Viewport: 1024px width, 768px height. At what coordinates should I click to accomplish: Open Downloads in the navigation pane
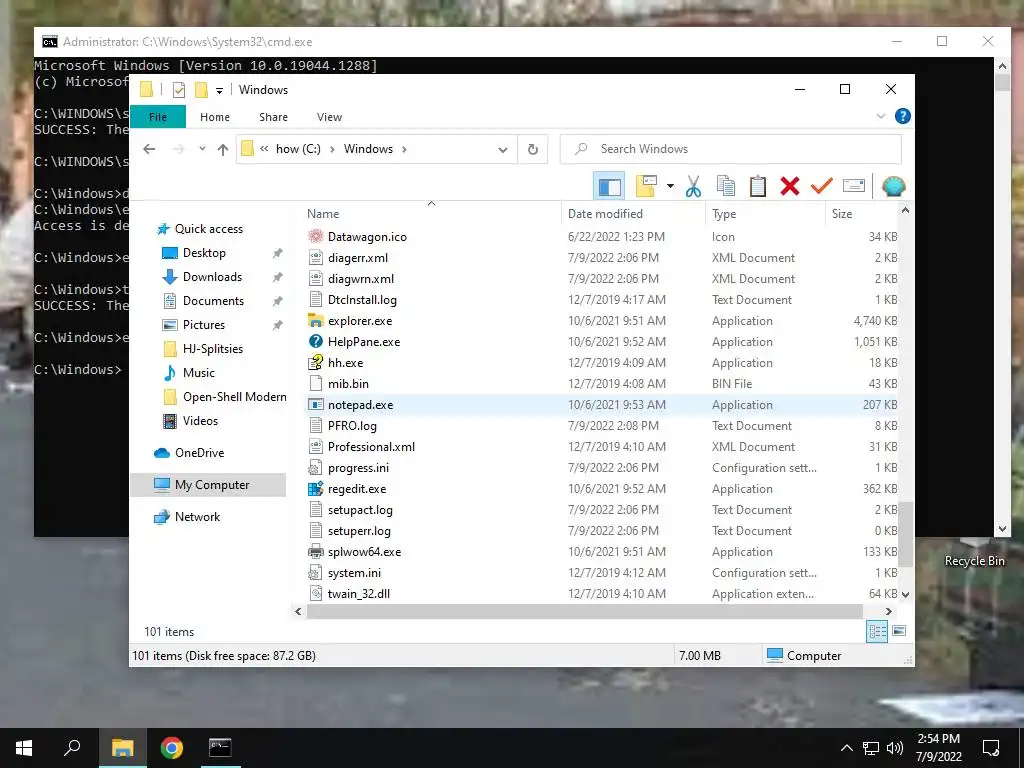click(x=212, y=277)
